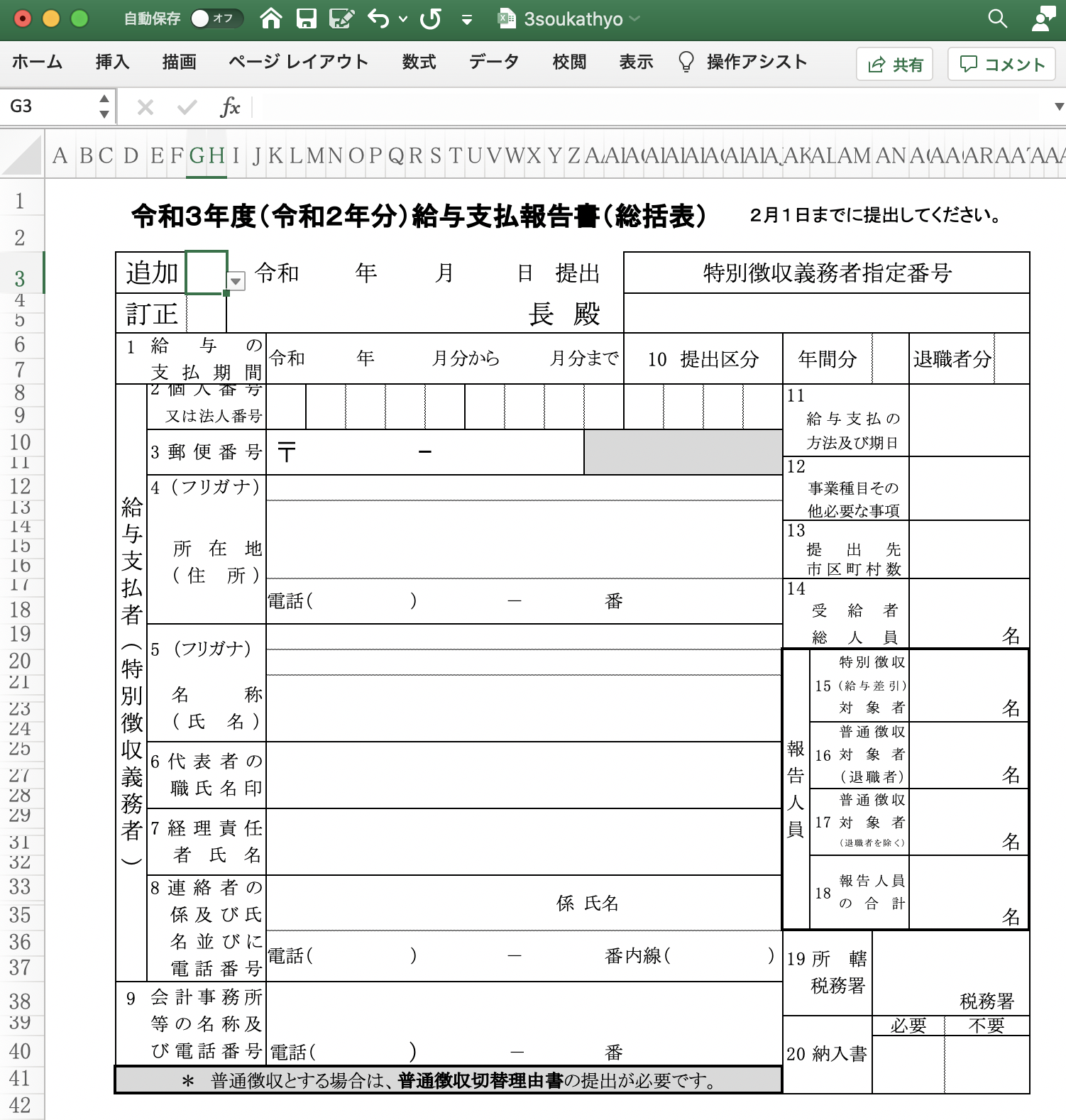
Task: Click the Redo circular arrow icon
Action: [x=431, y=18]
